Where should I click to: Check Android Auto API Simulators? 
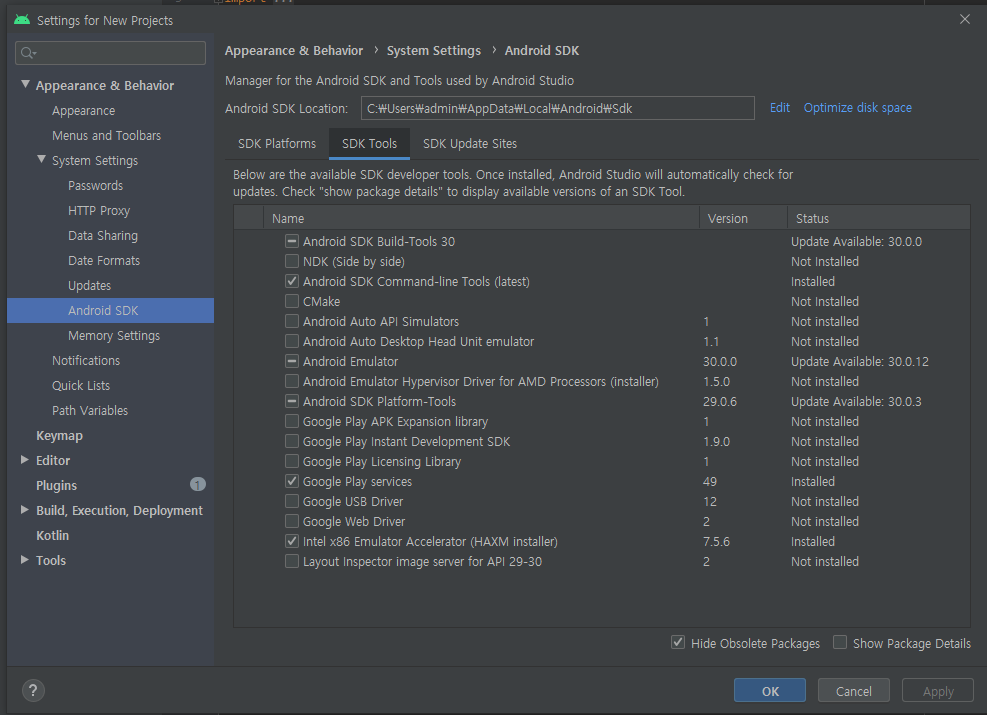pos(291,321)
